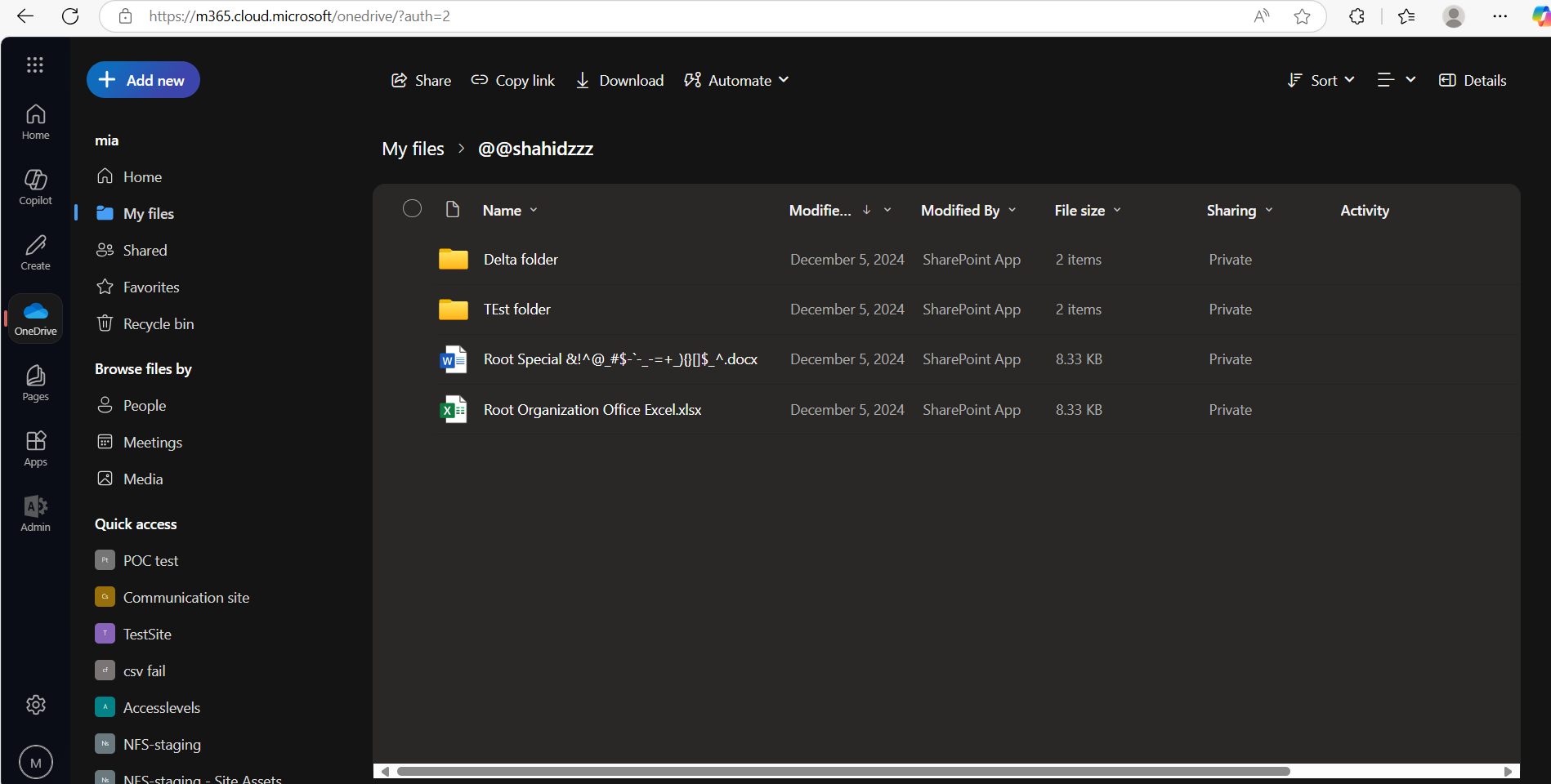The image size is (1551, 784).
Task: Open Accesslevels quick access site
Action: (x=162, y=707)
